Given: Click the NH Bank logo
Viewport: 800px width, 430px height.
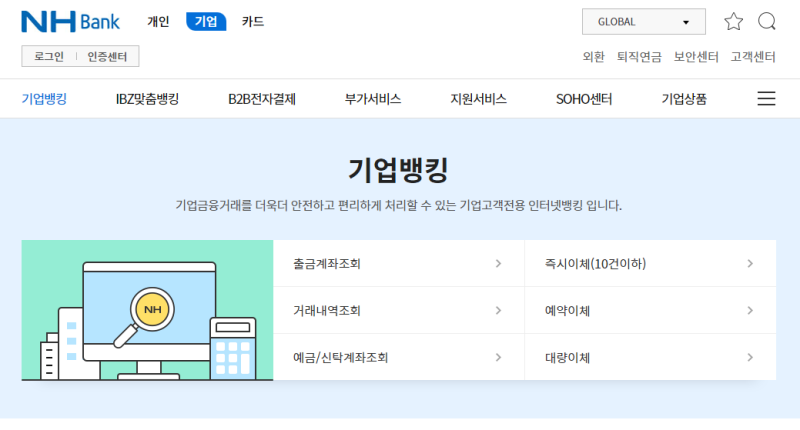Looking at the screenshot, I should click(70, 21).
